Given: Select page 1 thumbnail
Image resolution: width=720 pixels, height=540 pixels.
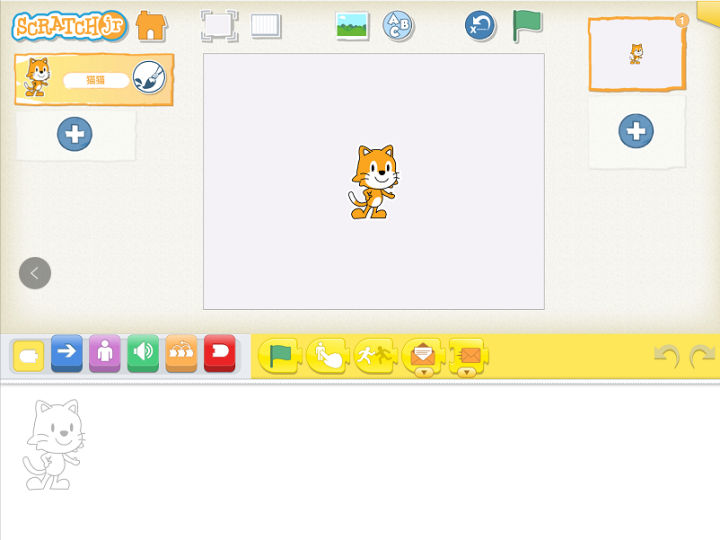Looking at the screenshot, I should 637,54.
